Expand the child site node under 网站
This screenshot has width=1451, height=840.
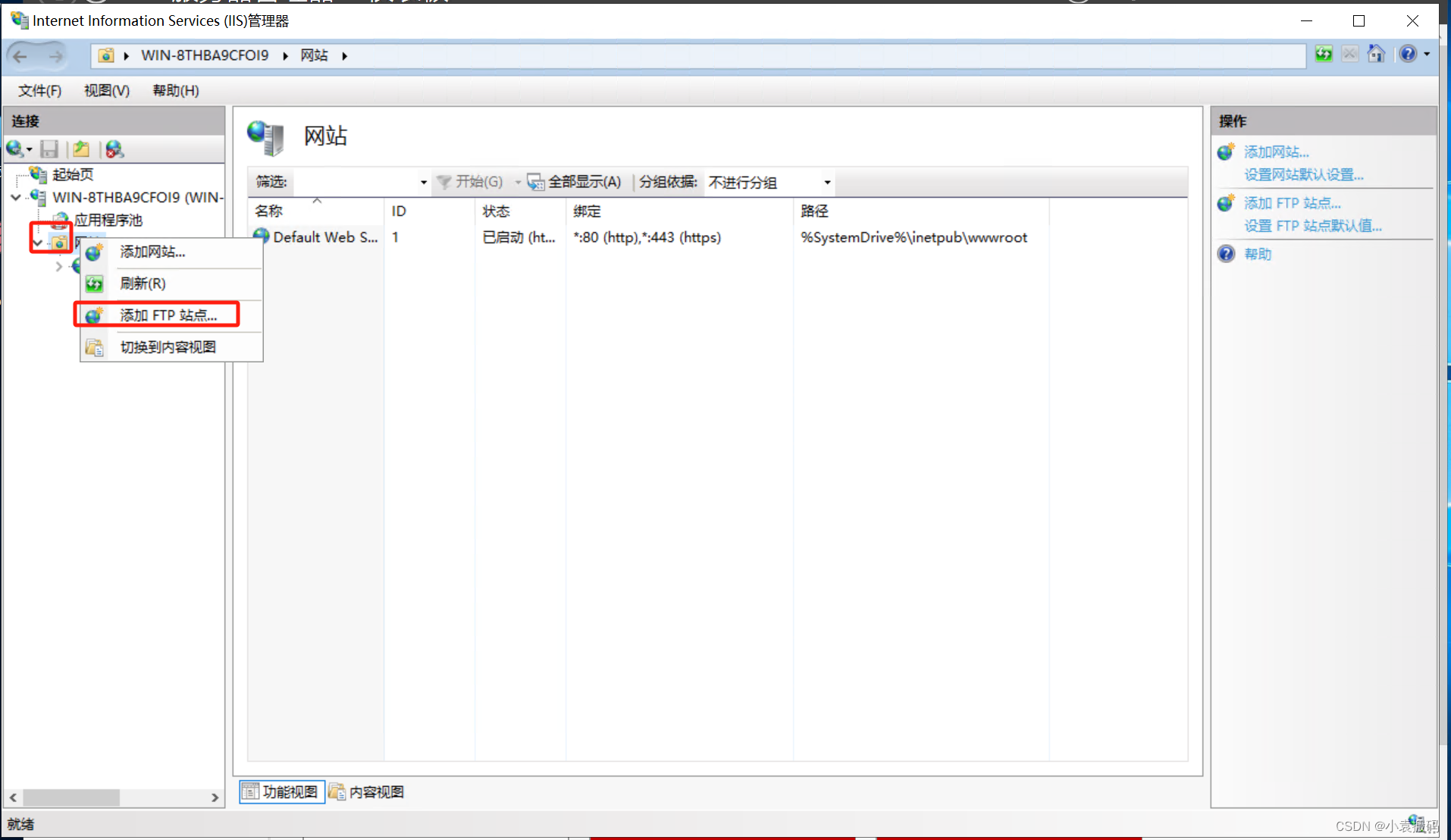pyautogui.click(x=59, y=266)
